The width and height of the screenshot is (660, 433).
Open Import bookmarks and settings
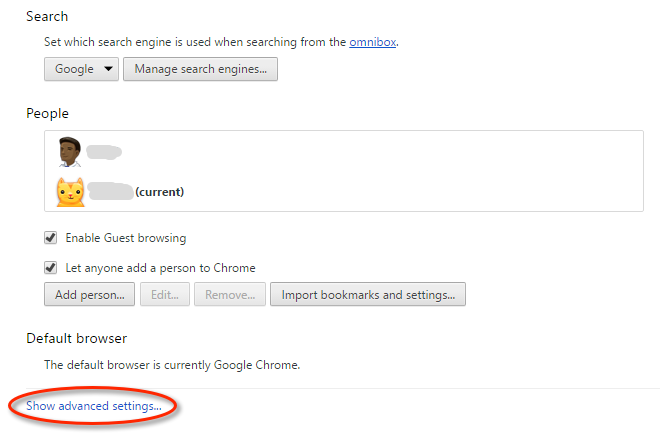pyautogui.click(x=368, y=295)
